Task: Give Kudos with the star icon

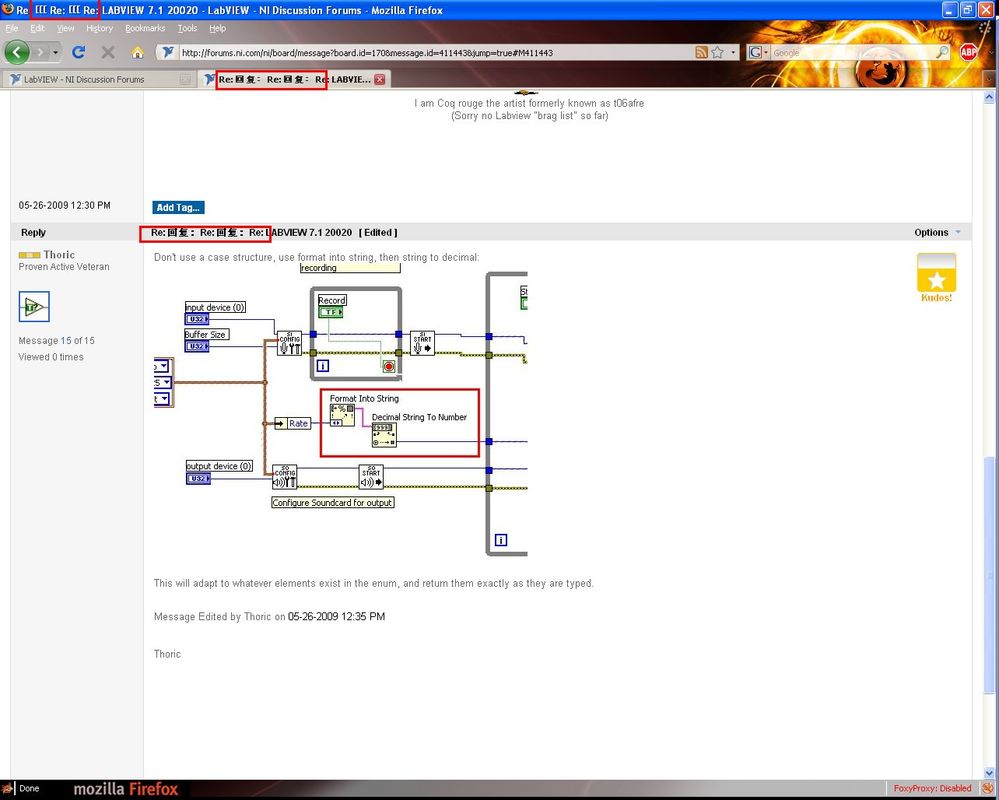Action: [x=937, y=276]
